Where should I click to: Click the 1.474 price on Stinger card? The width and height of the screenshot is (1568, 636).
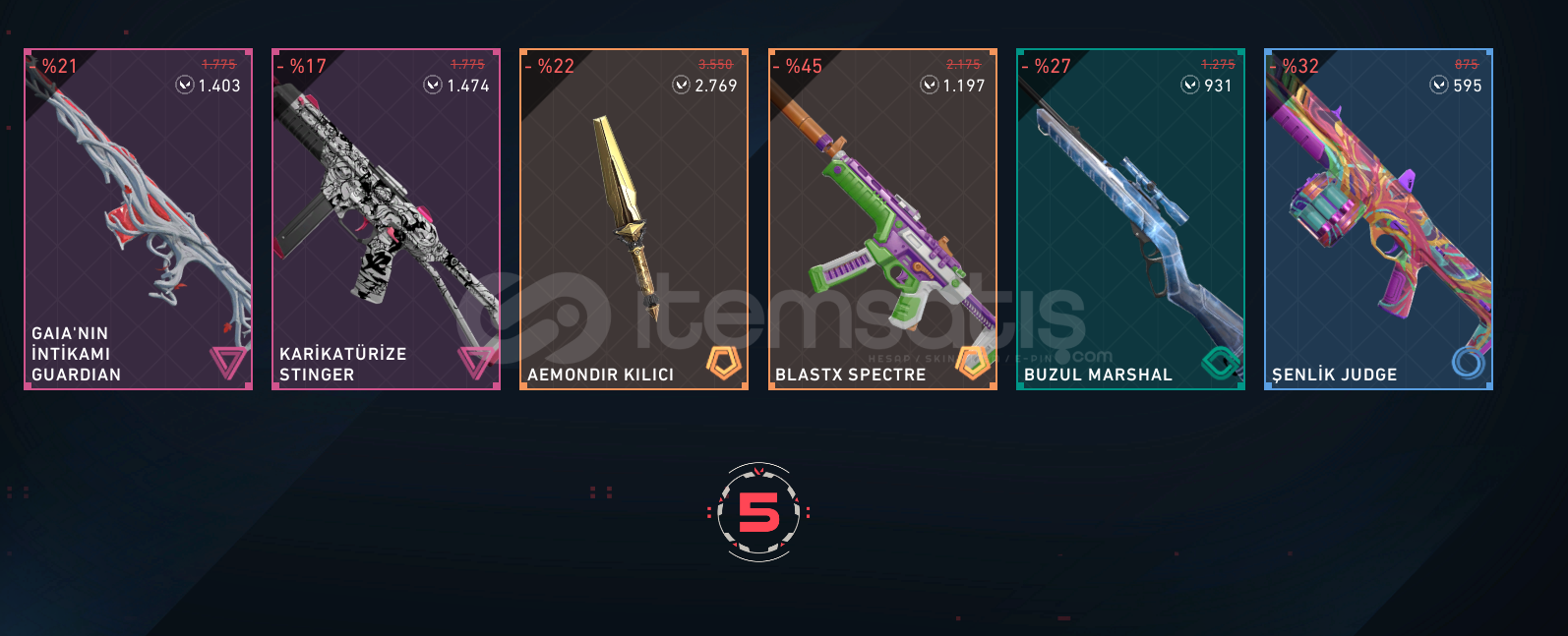pos(468,86)
